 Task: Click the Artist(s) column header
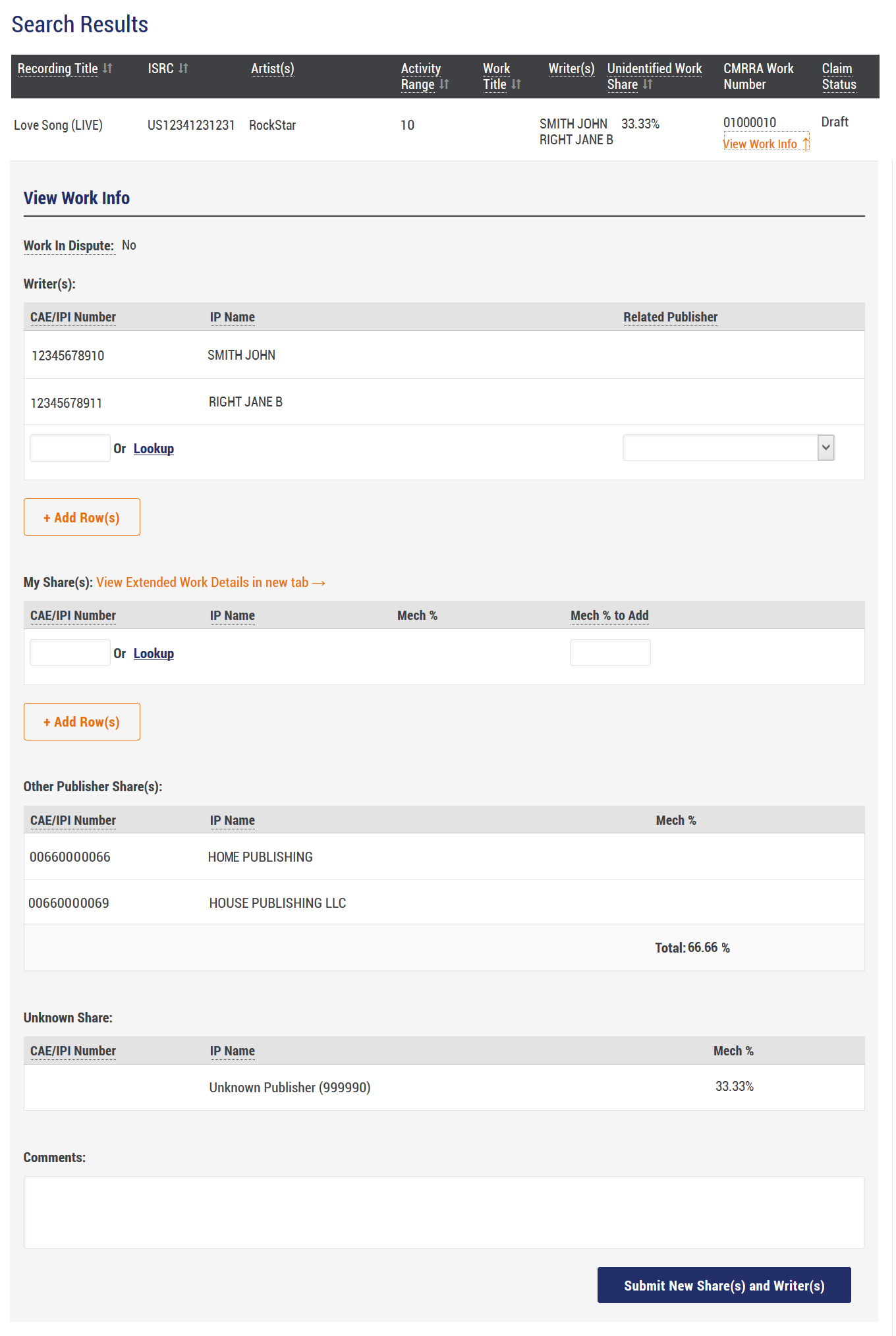tap(272, 69)
